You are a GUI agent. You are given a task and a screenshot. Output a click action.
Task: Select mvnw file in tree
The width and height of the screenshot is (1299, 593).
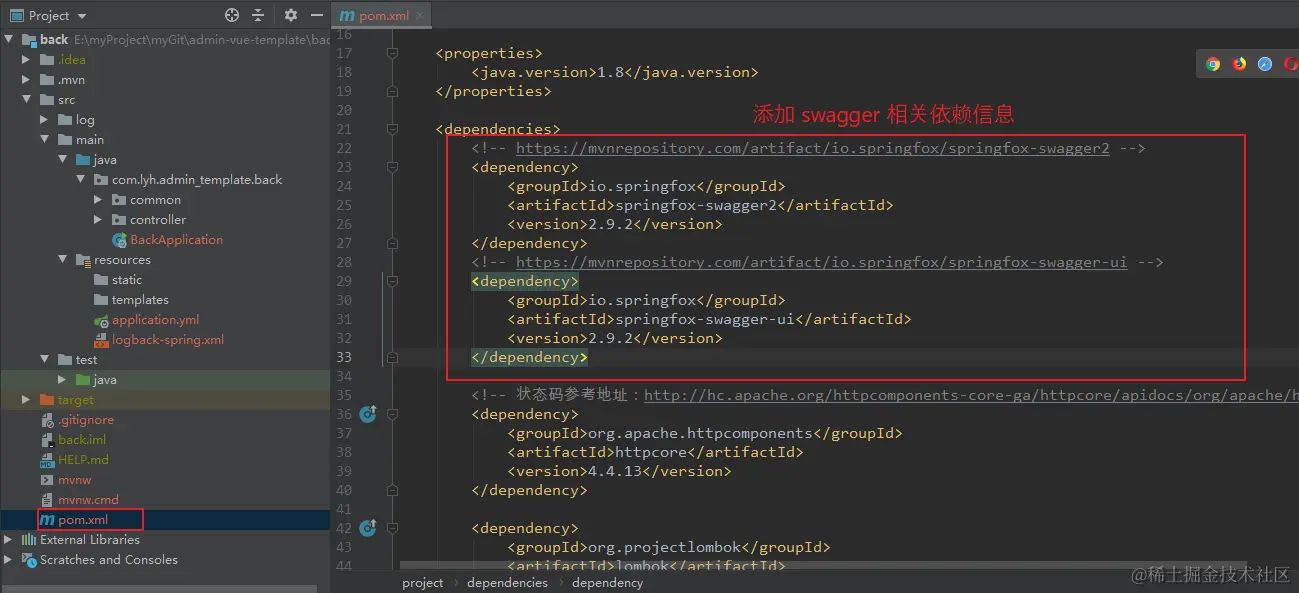pos(74,480)
